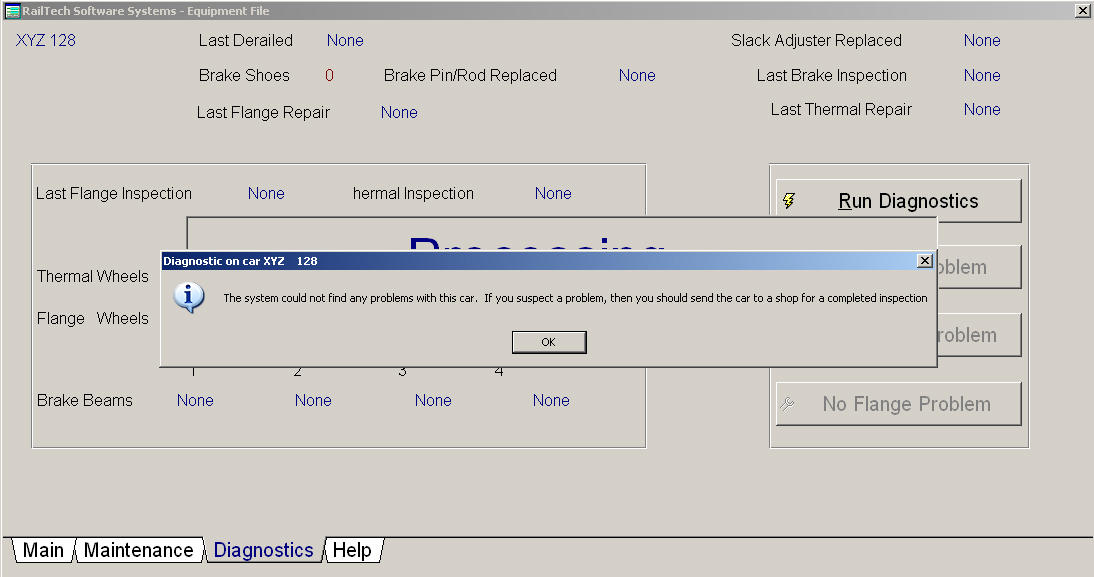
Task: Click the Last Thermal Repair label
Action: [841, 110]
